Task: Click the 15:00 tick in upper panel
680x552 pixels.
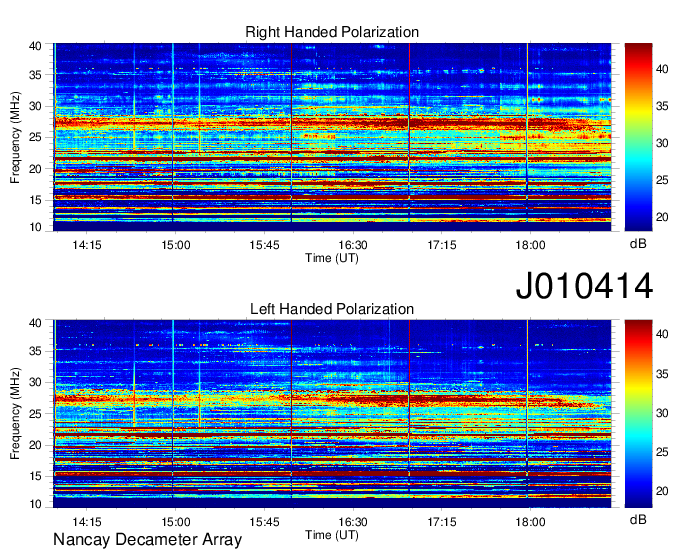Action: click(176, 245)
